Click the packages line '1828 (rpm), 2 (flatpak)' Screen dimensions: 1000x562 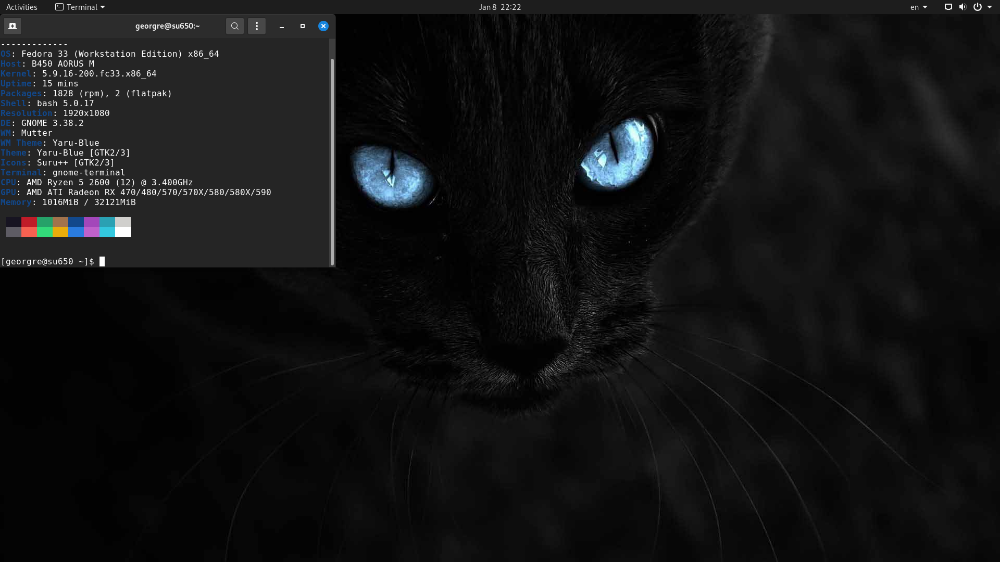tap(112, 94)
